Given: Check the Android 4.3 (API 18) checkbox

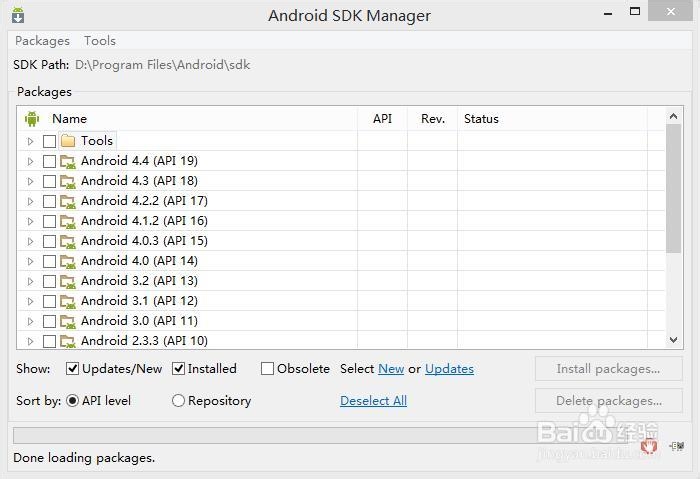Looking at the screenshot, I should click(49, 181).
